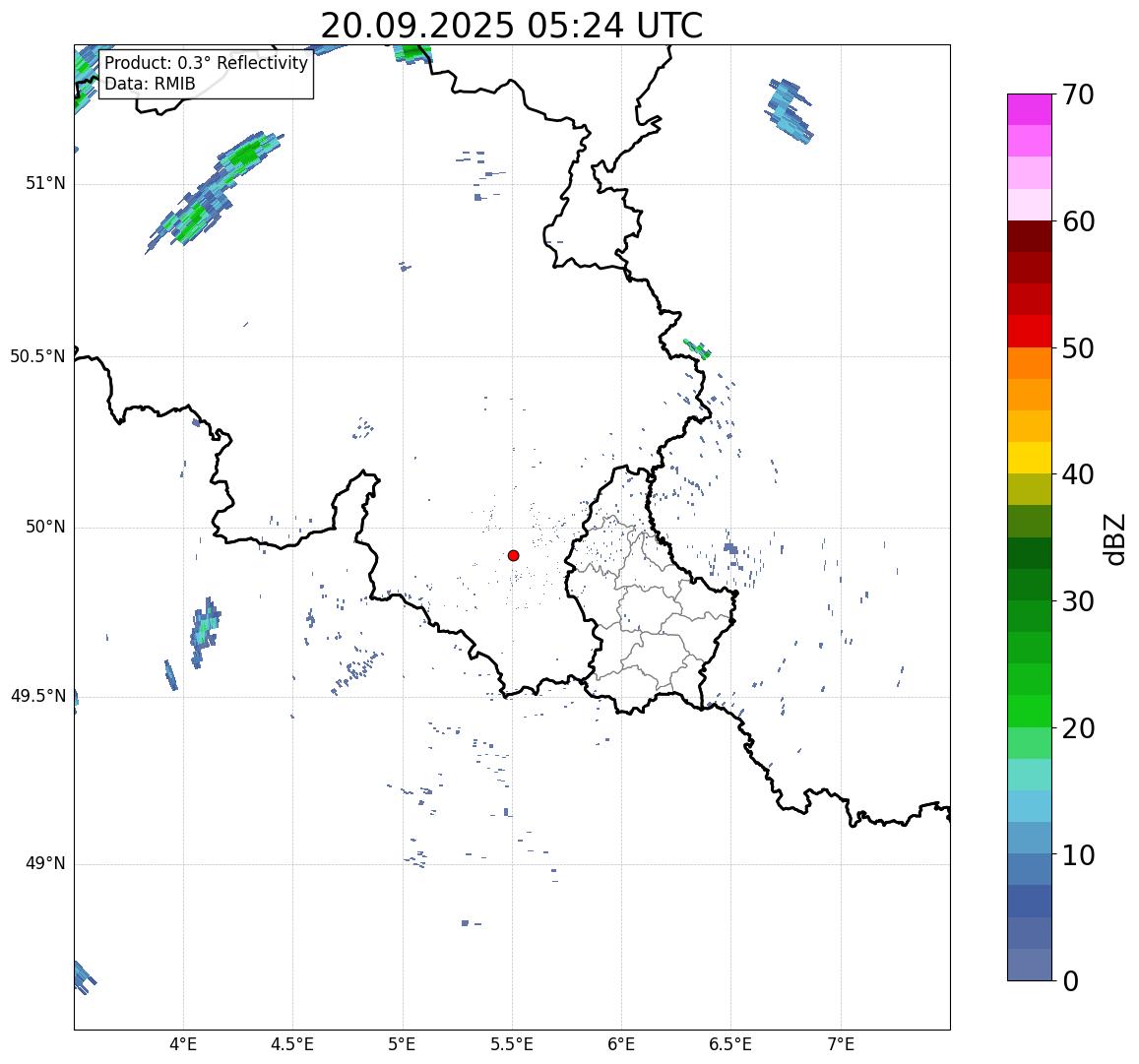Click the colorbar tick label "40"
The height and width of the screenshot is (1064, 1139).
[x=1078, y=475]
